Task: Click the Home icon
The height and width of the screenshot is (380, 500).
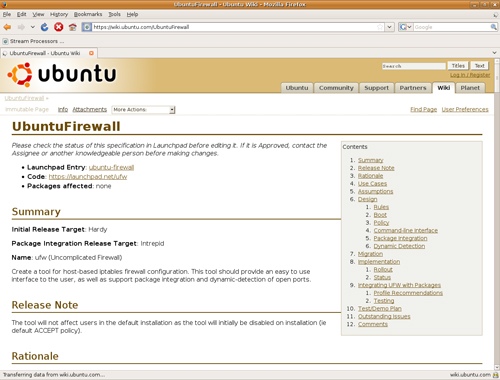Action: tap(73, 27)
